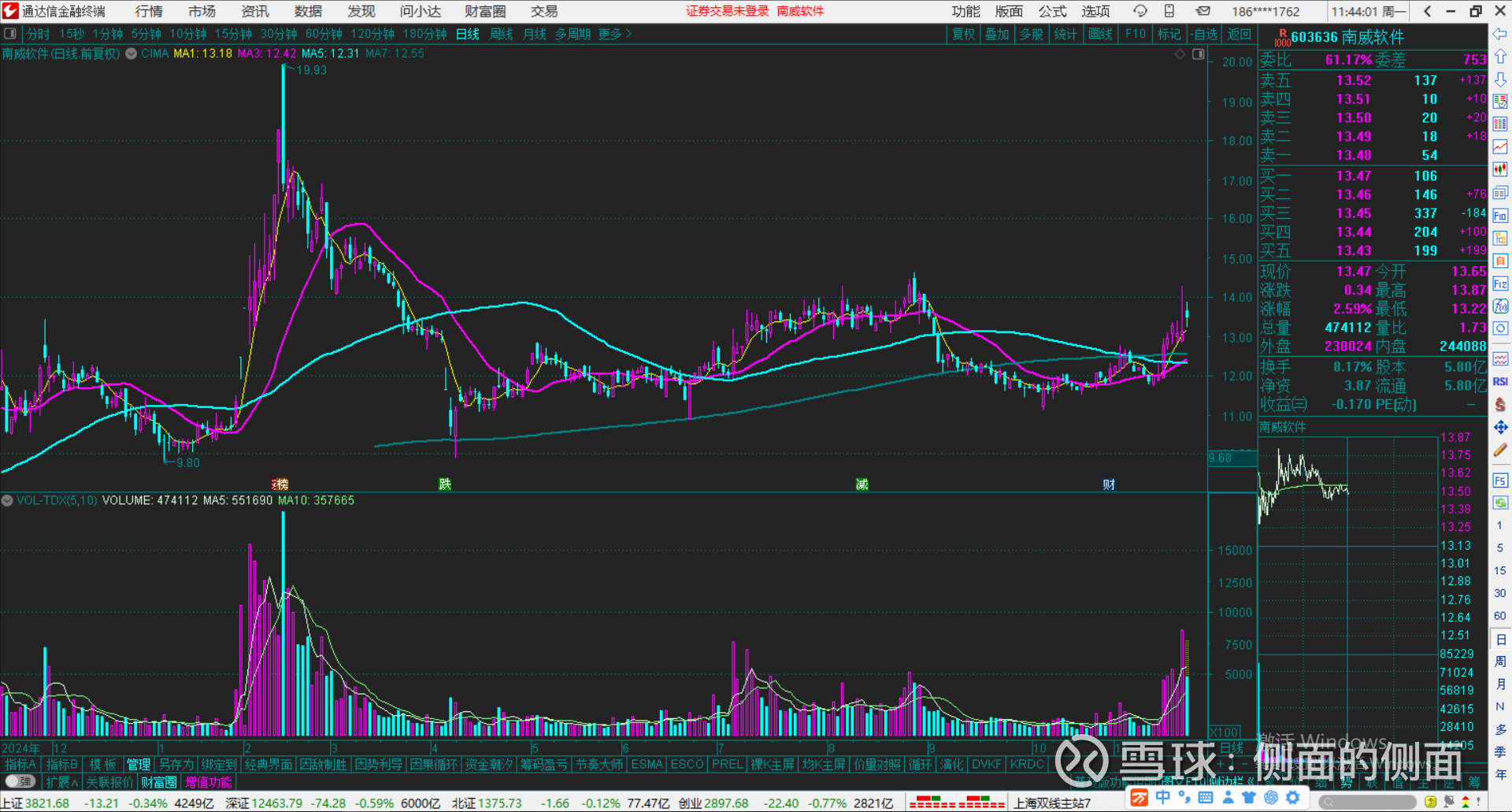Open the 选项 menu
Screen dimensions: 1512x812
tap(1095, 11)
